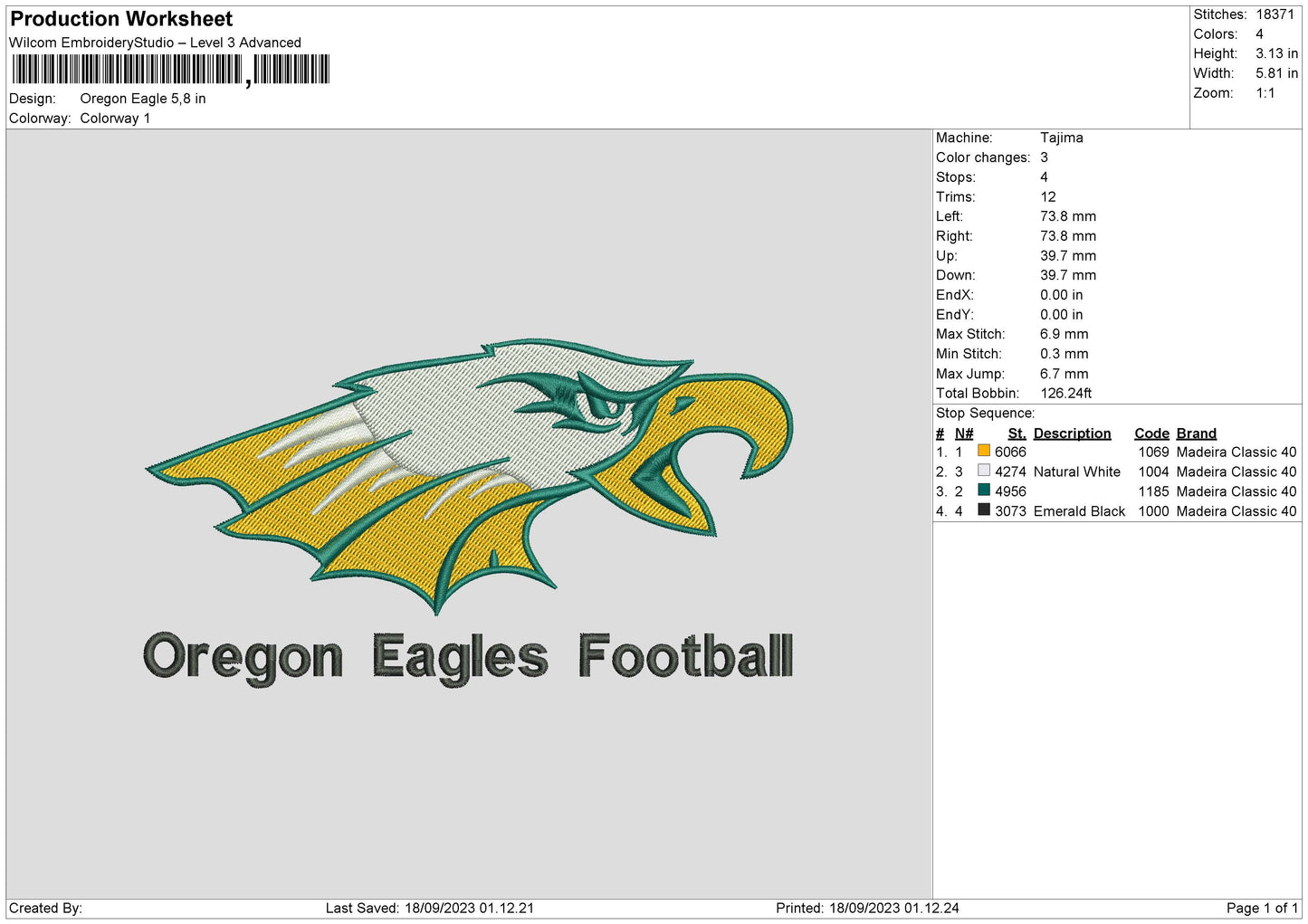The width and height of the screenshot is (1308, 924).
Task: Click the Min Stitch value 0.3 mm
Action: click(x=1064, y=354)
